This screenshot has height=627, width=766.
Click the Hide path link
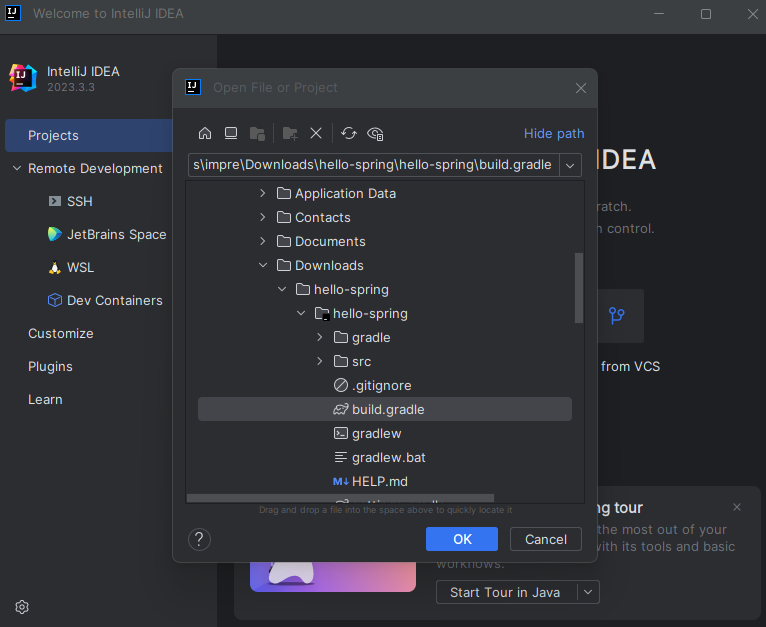(x=554, y=133)
